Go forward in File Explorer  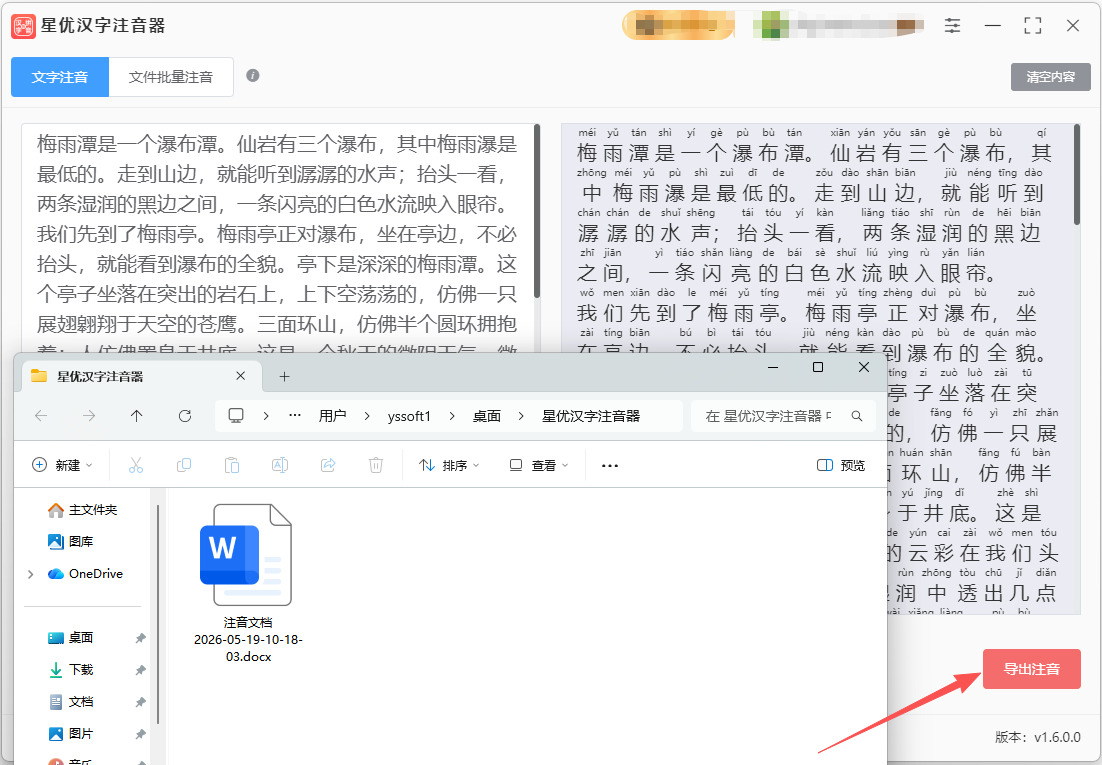tap(89, 416)
